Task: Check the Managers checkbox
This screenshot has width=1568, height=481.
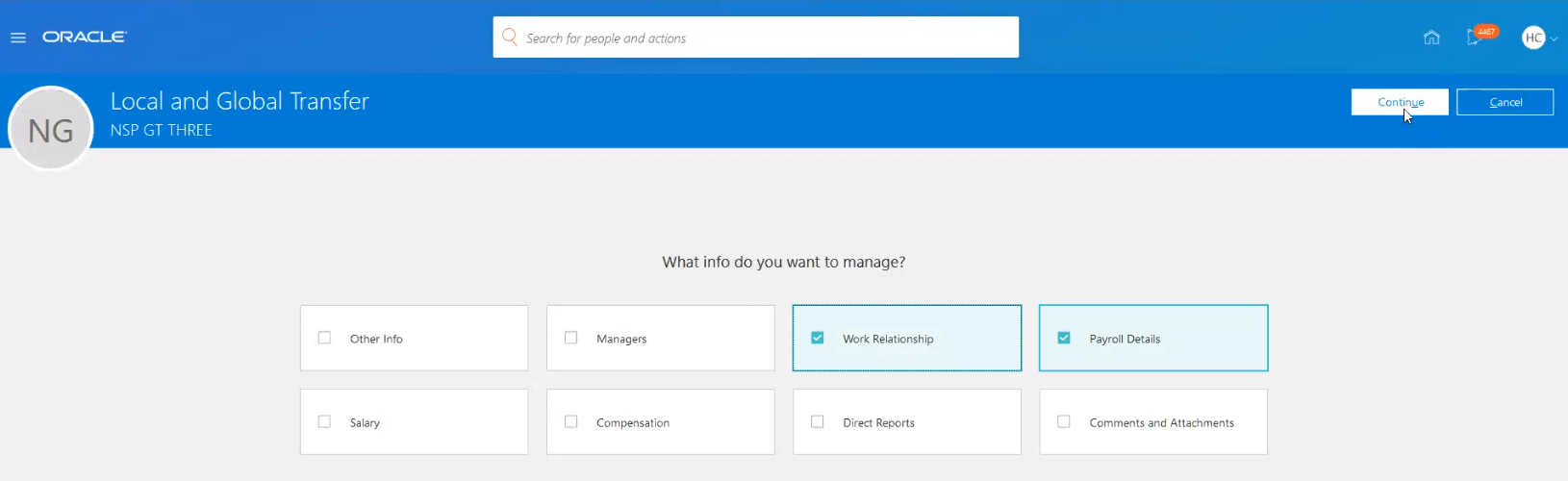Action: pos(571,338)
